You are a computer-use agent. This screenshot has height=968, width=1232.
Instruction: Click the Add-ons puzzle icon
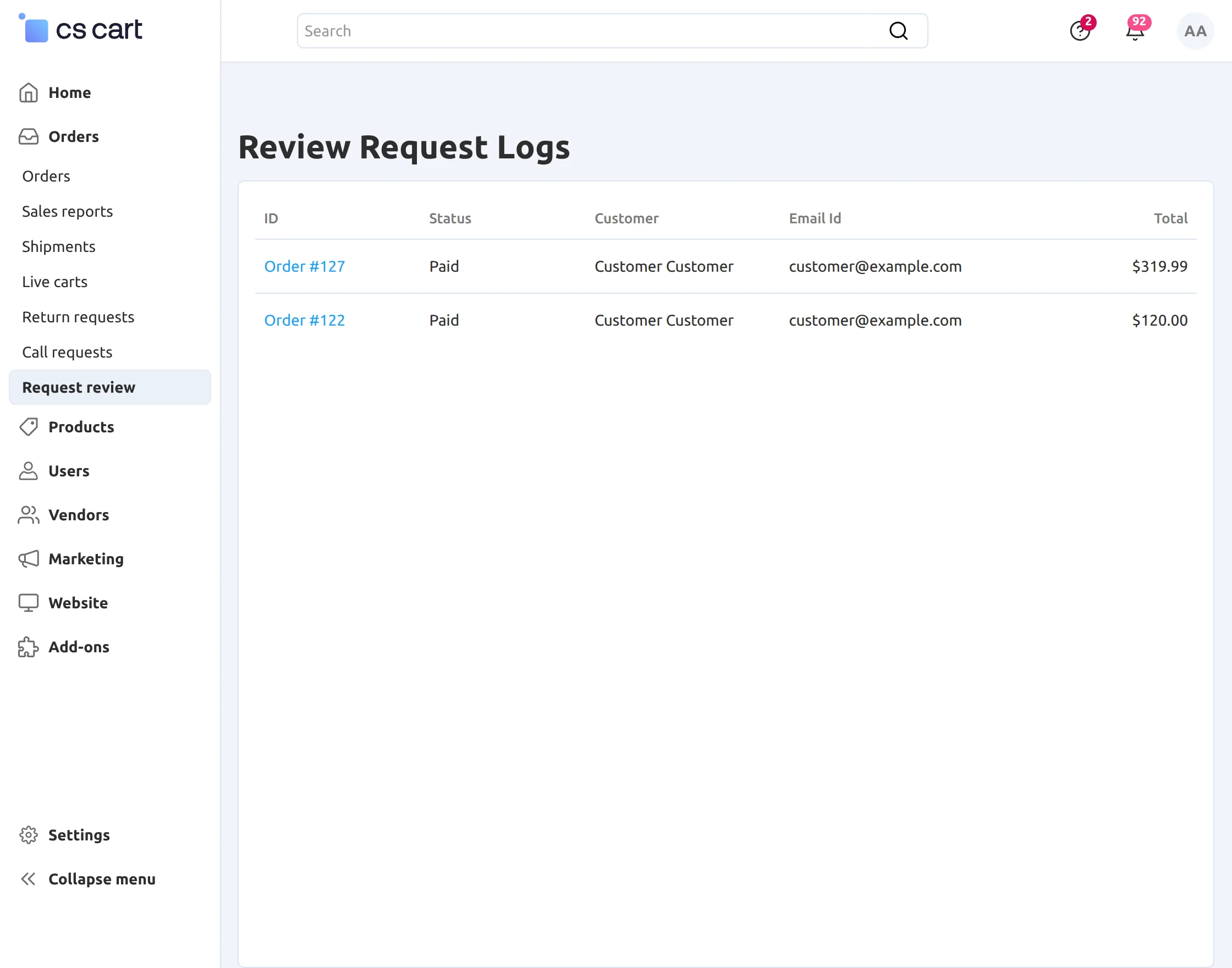[x=29, y=647]
